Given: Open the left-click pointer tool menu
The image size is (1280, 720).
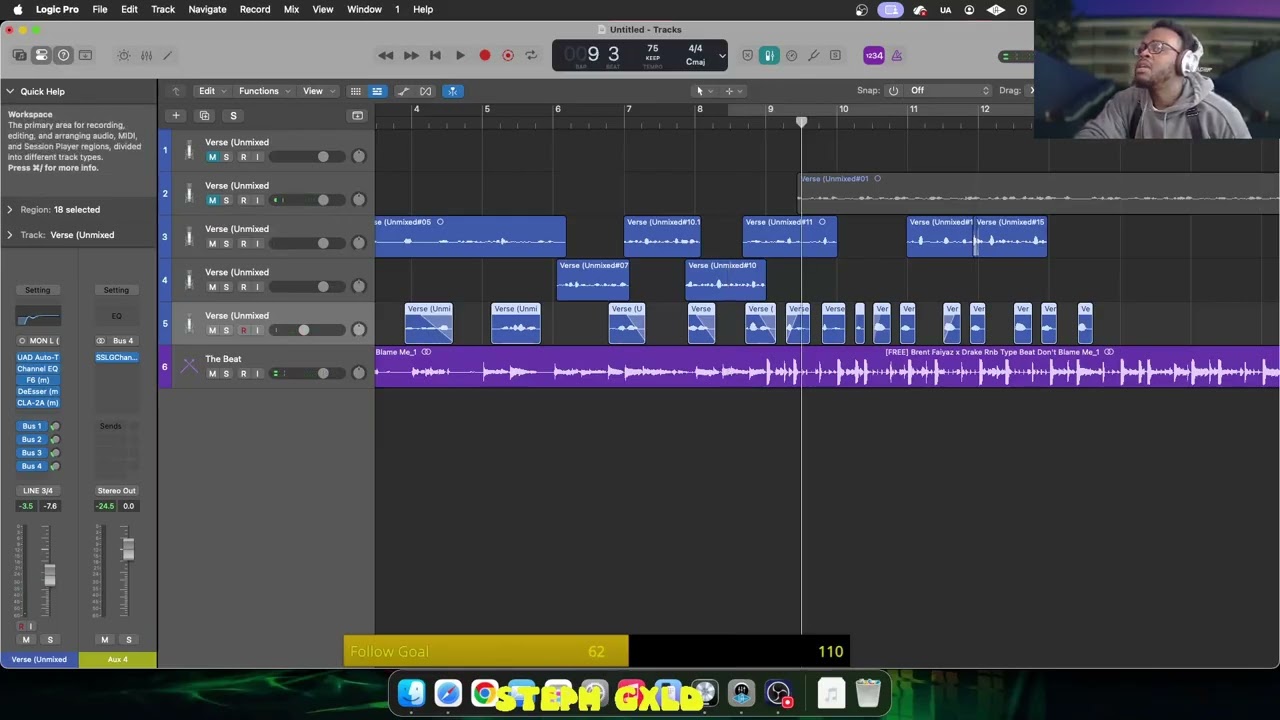Looking at the screenshot, I should [704, 91].
